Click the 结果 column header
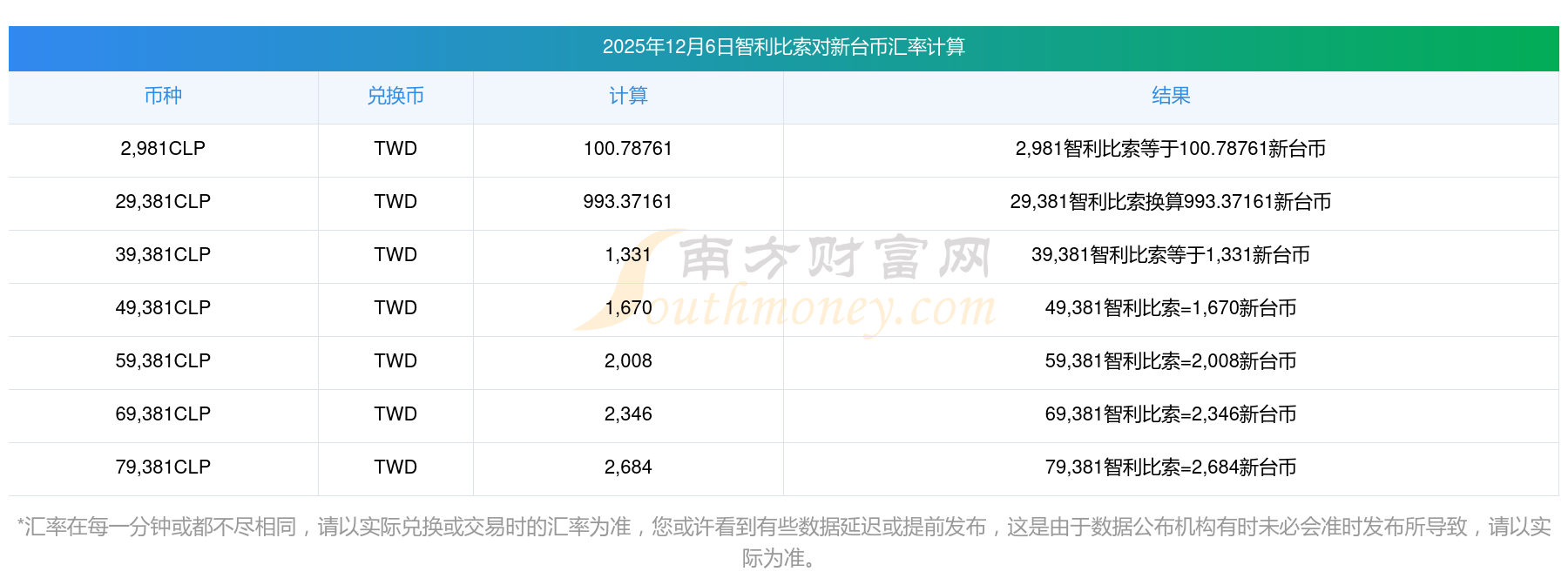This screenshot has height=585, width=1568. [x=1171, y=96]
